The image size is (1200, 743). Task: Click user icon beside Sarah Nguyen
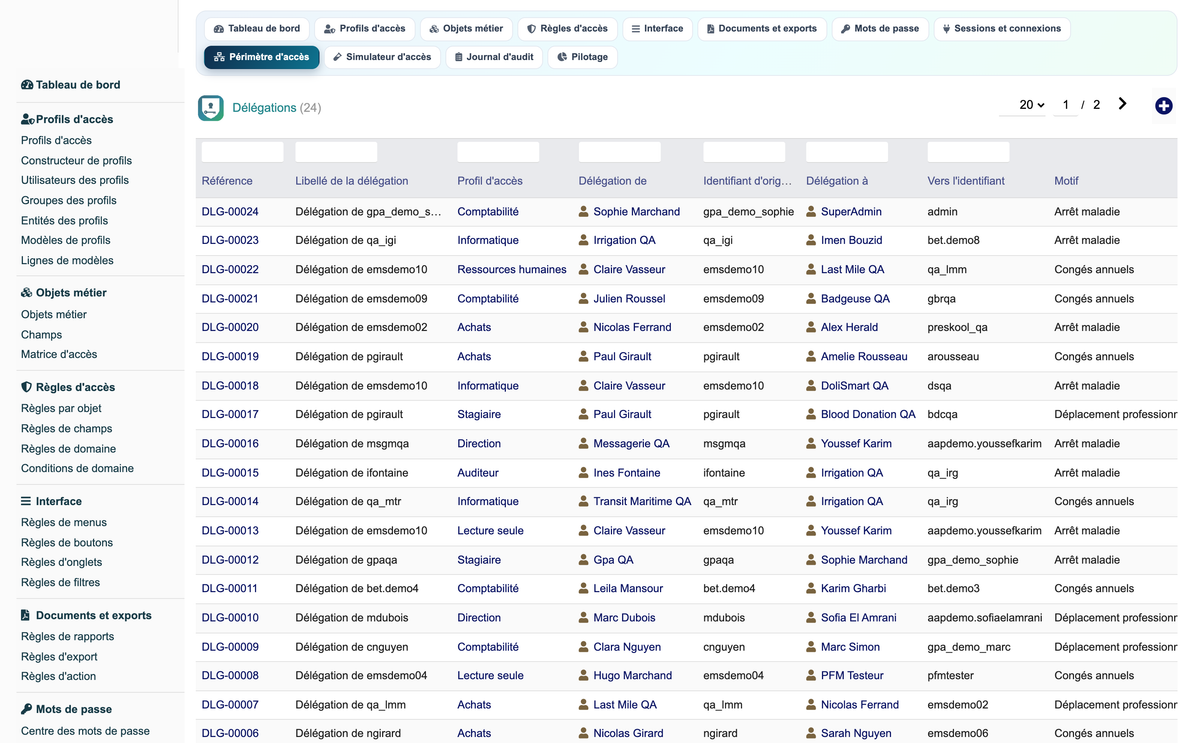pos(812,734)
